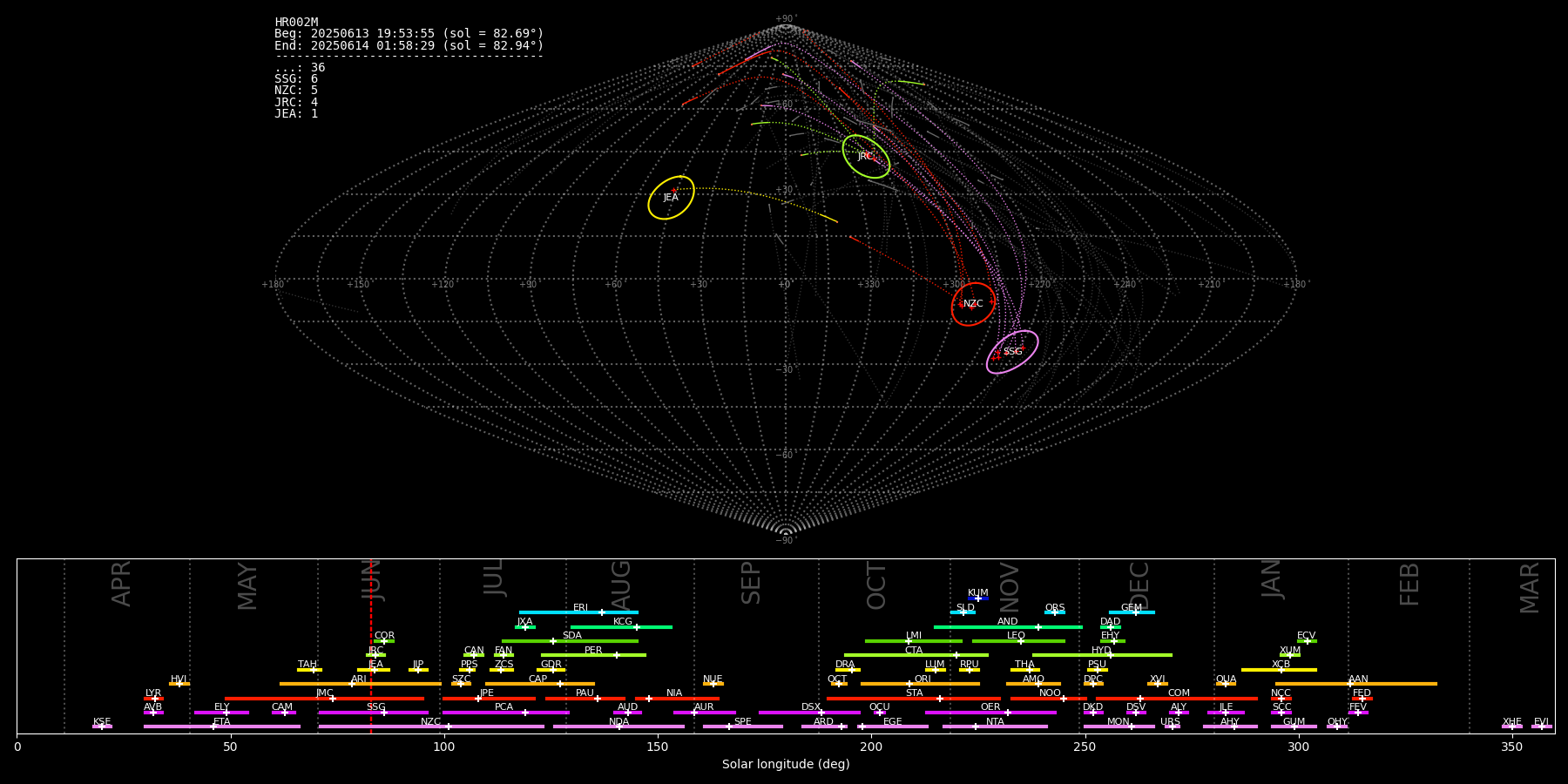This screenshot has height=784, width=1568.
Task: Click the HYD shower label in the timeline
Action: pyautogui.click(x=1102, y=651)
